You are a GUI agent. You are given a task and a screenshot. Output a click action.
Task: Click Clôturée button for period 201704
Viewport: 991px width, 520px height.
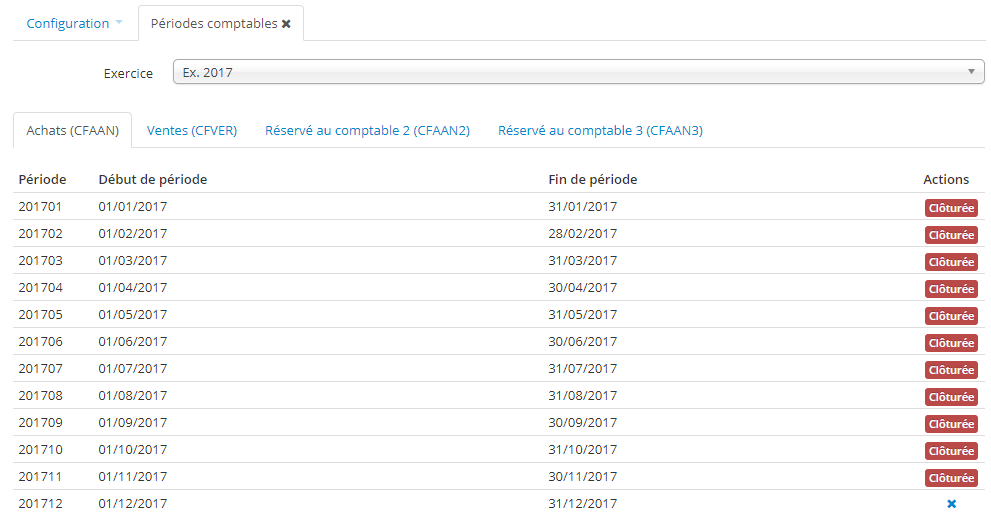pos(951,289)
